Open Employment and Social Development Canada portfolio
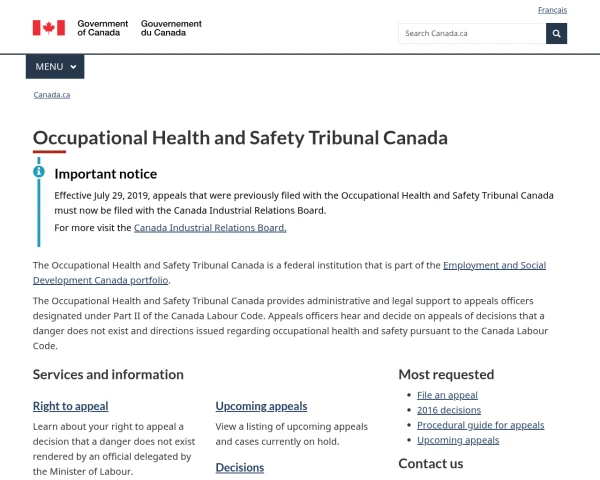Viewport: 600px width, 480px height. (x=289, y=273)
